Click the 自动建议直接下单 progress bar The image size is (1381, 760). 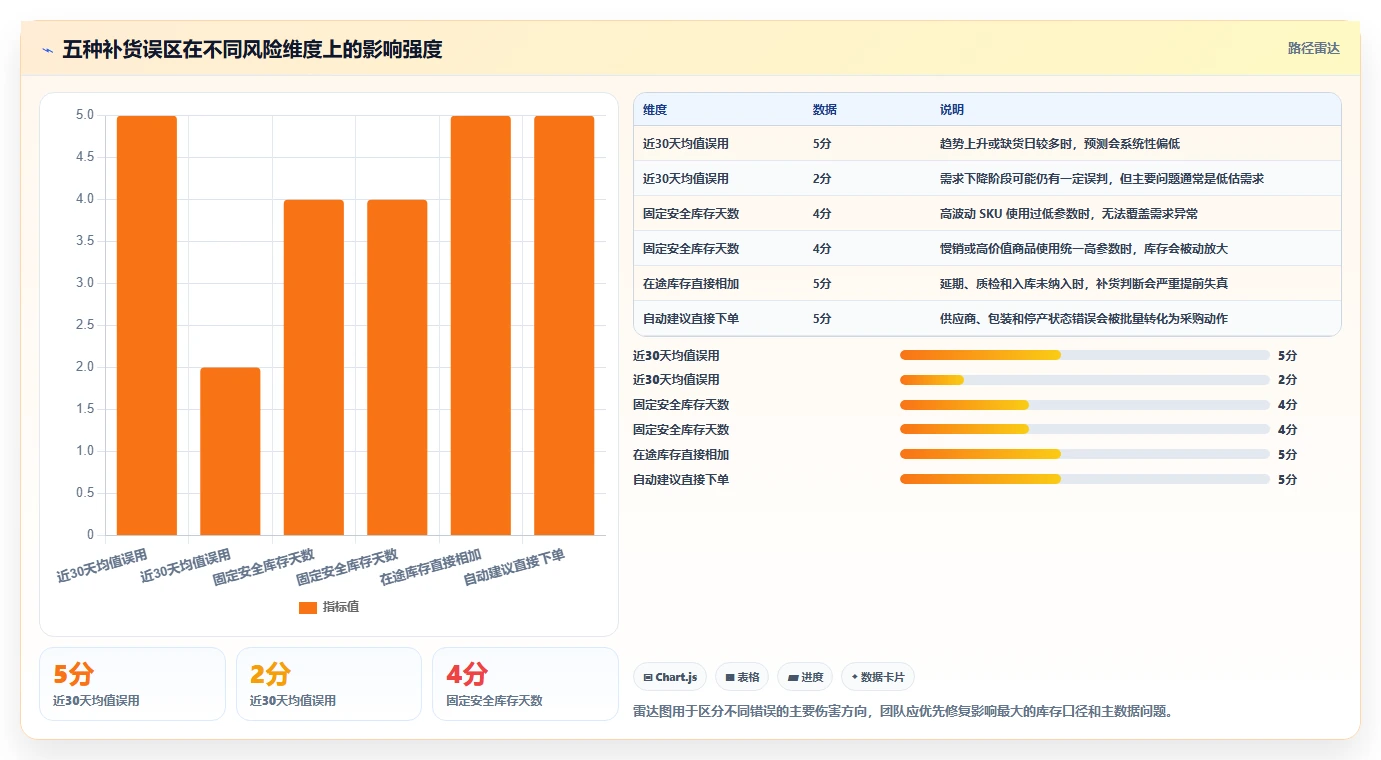tap(1085, 480)
